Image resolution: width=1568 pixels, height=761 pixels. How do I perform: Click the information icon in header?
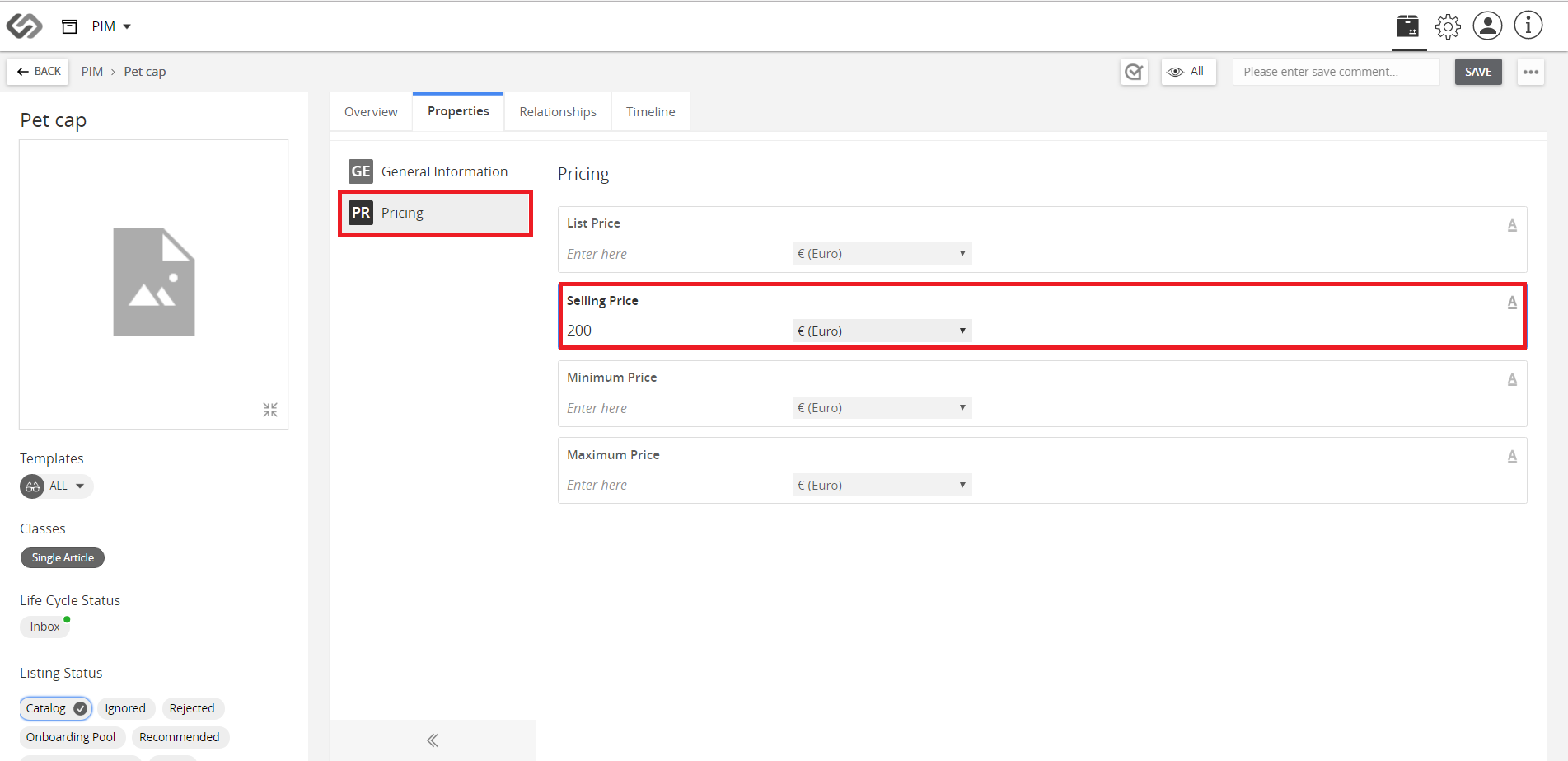click(1528, 26)
